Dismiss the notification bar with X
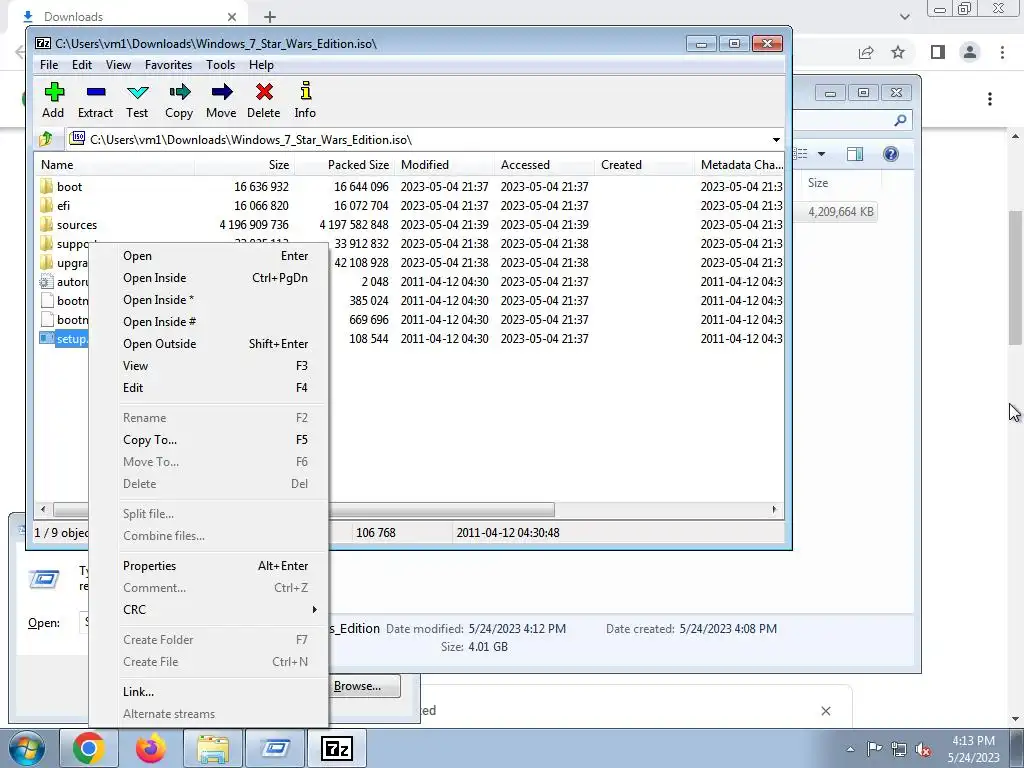 825,711
